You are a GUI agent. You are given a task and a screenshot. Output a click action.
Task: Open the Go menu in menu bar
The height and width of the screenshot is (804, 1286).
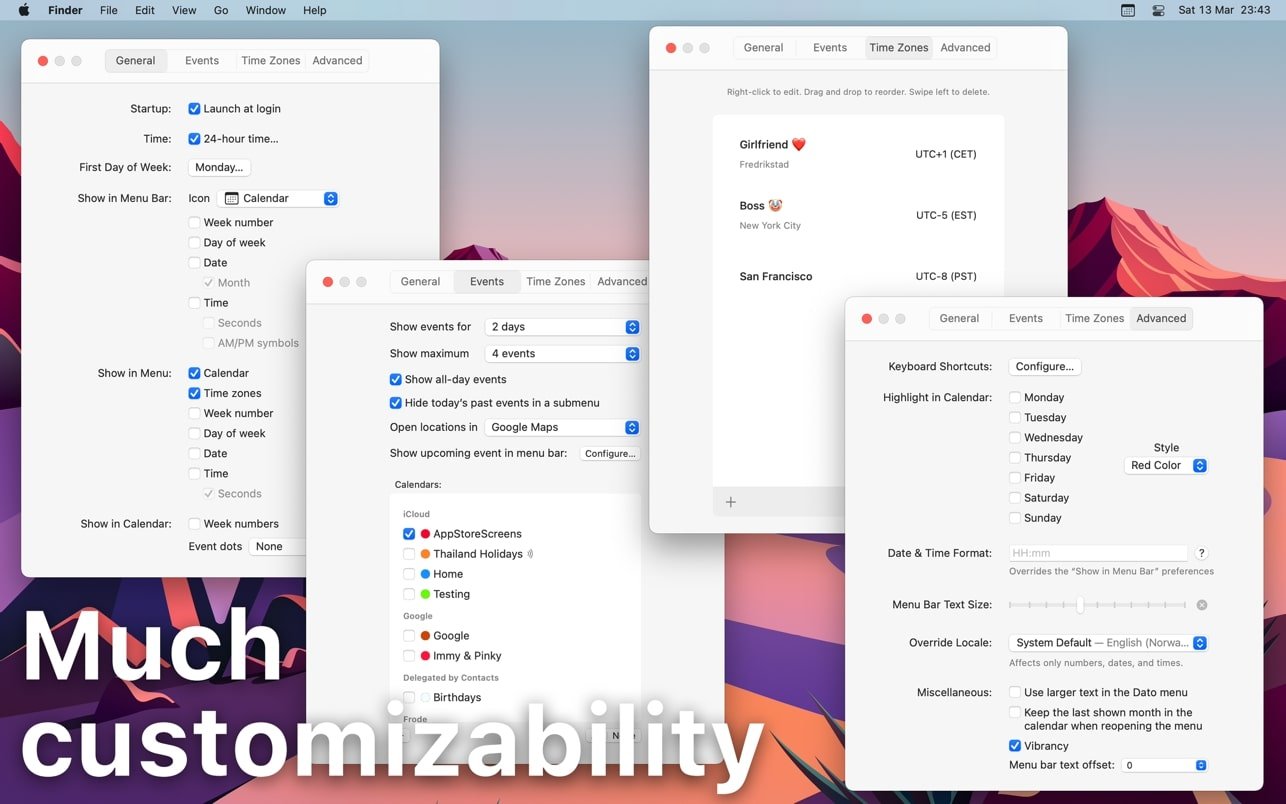(221, 10)
